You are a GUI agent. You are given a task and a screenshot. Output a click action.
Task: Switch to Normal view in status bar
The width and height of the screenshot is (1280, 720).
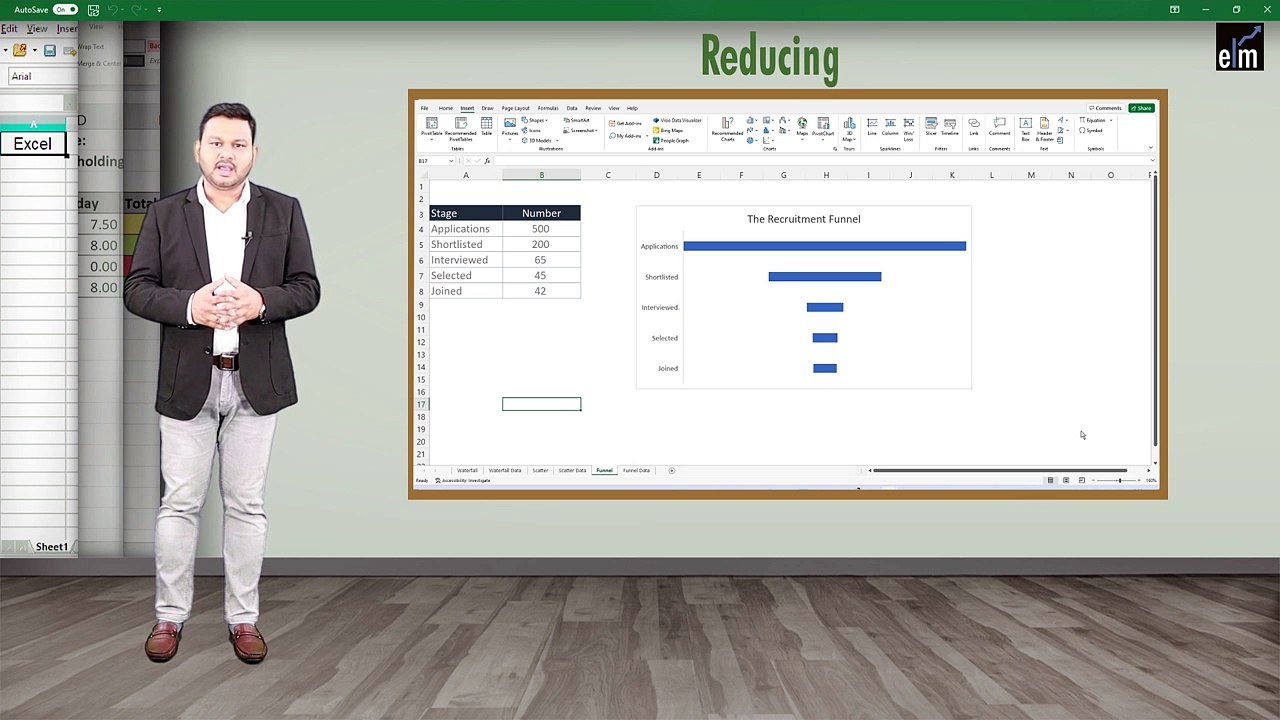(x=1050, y=480)
